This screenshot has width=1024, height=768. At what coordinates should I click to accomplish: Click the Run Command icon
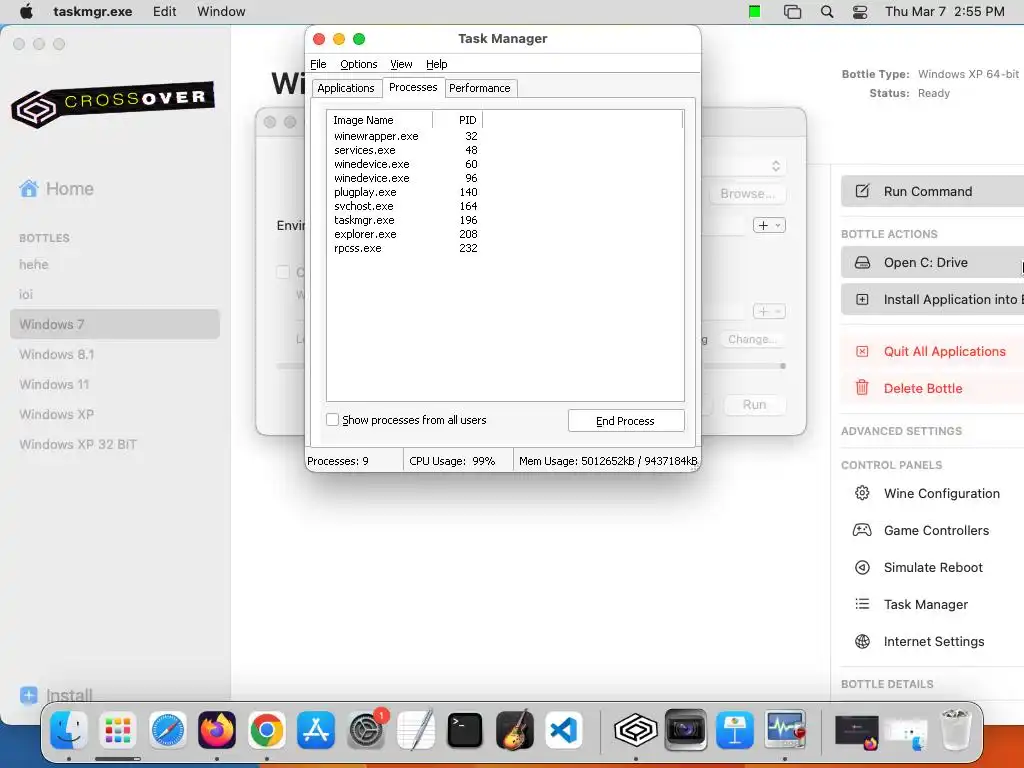862,191
